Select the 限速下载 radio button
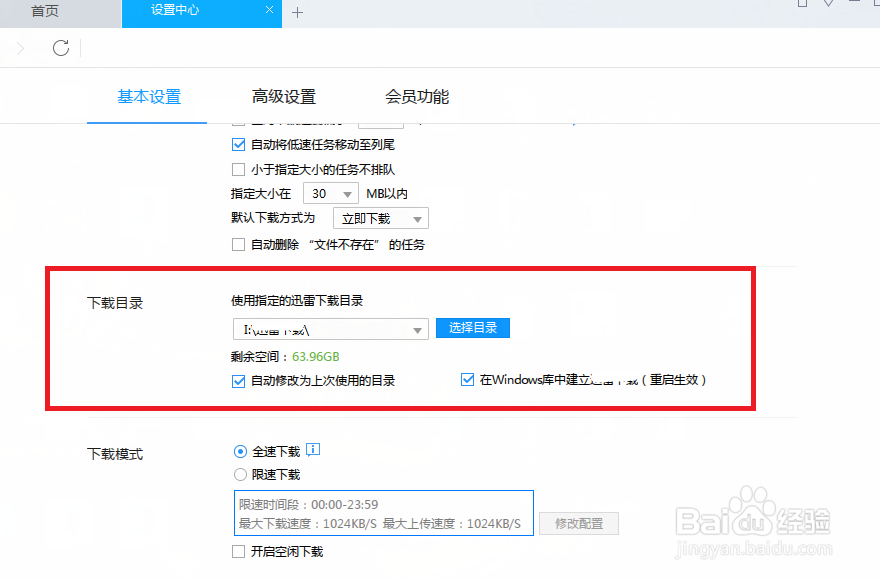This screenshot has width=880, height=580. click(239, 473)
